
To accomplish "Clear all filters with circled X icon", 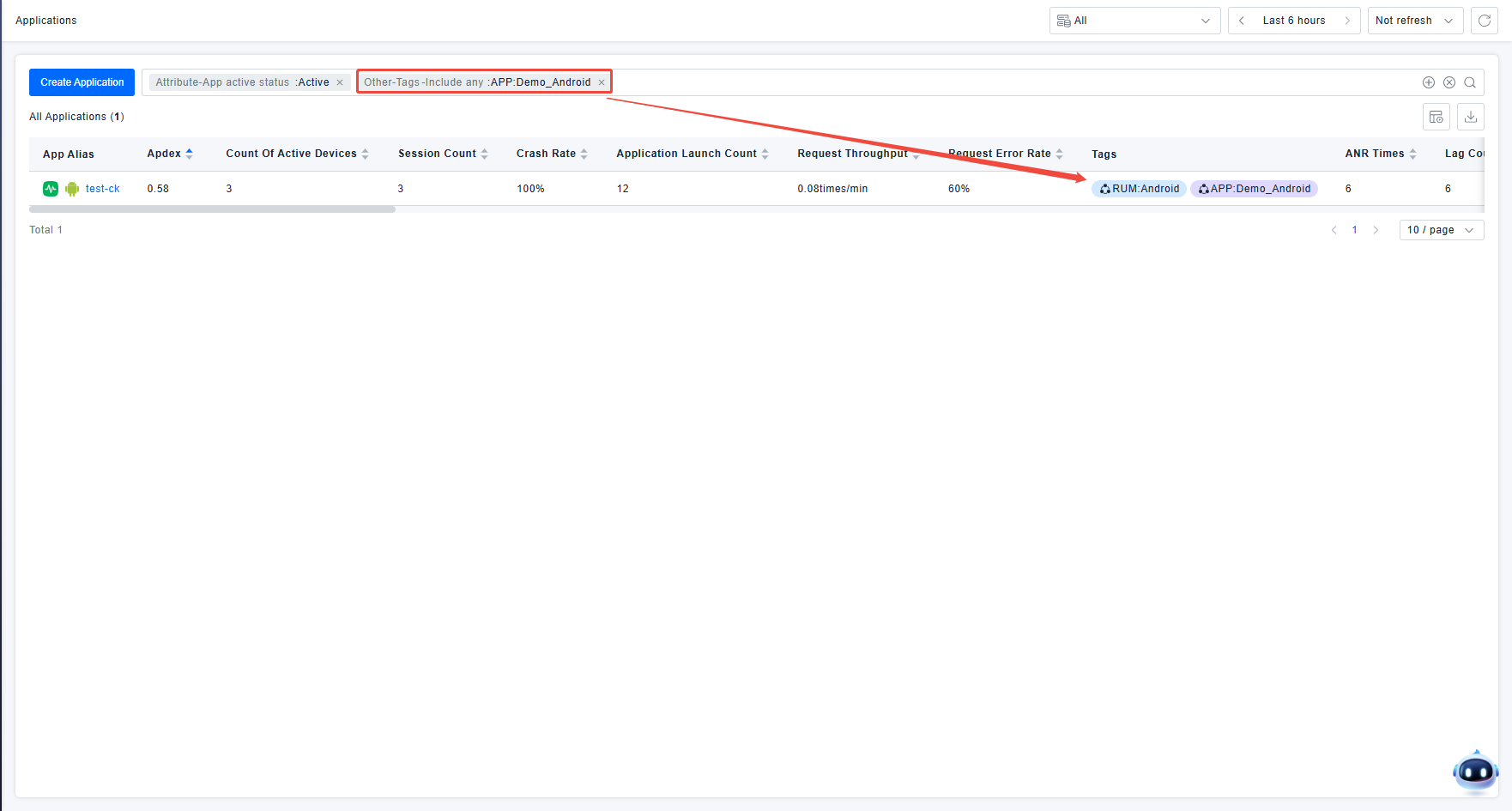I will [1449, 82].
